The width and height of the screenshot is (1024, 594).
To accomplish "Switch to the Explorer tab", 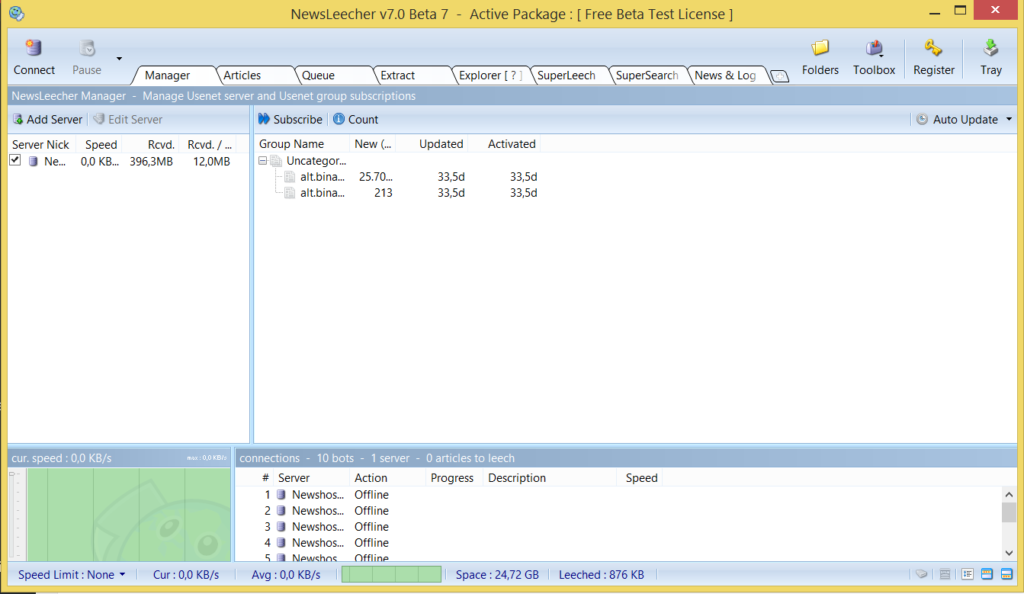I will coord(490,75).
